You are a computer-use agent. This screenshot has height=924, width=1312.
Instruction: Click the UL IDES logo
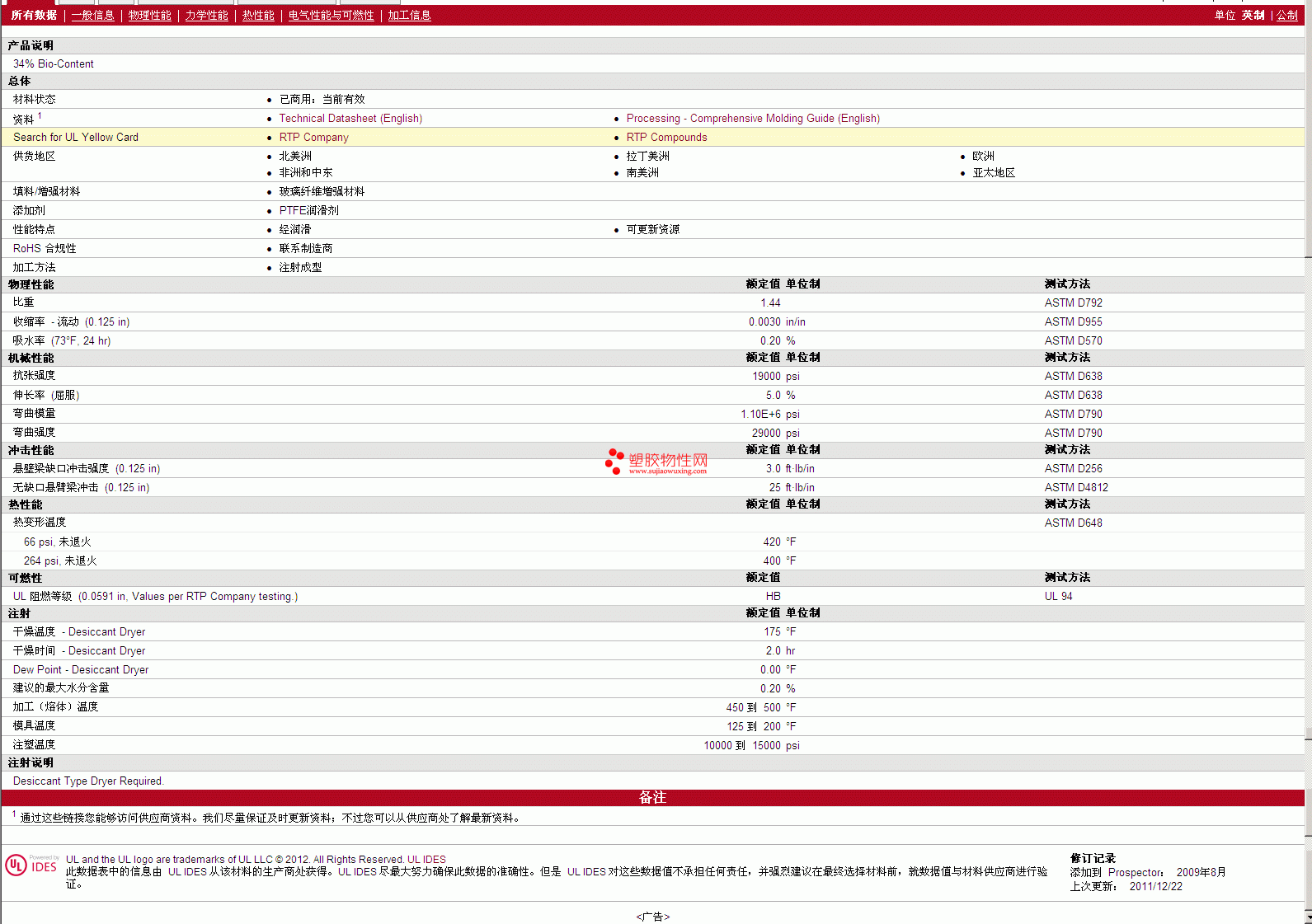click(x=31, y=865)
